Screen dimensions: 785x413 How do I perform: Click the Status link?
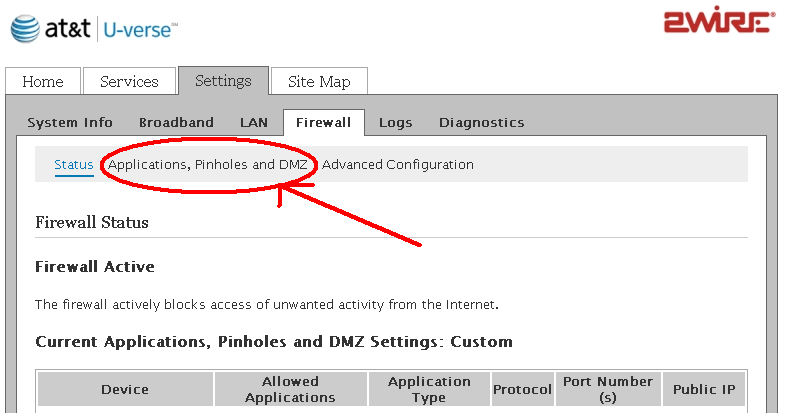click(x=74, y=165)
